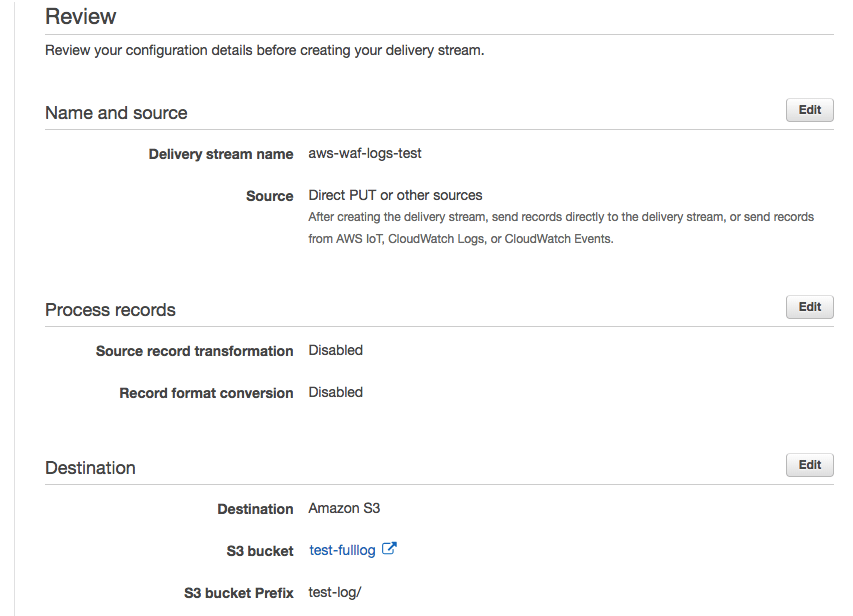The image size is (853, 616).
Task: Select the test-log/ prefix value
Action: point(335,592)
